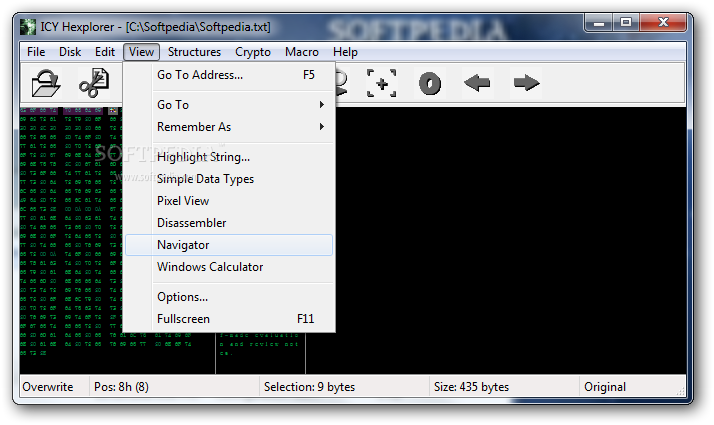Select Simple Data Types menu entry
The image size is (714, 425).
[x=229, y=179]
